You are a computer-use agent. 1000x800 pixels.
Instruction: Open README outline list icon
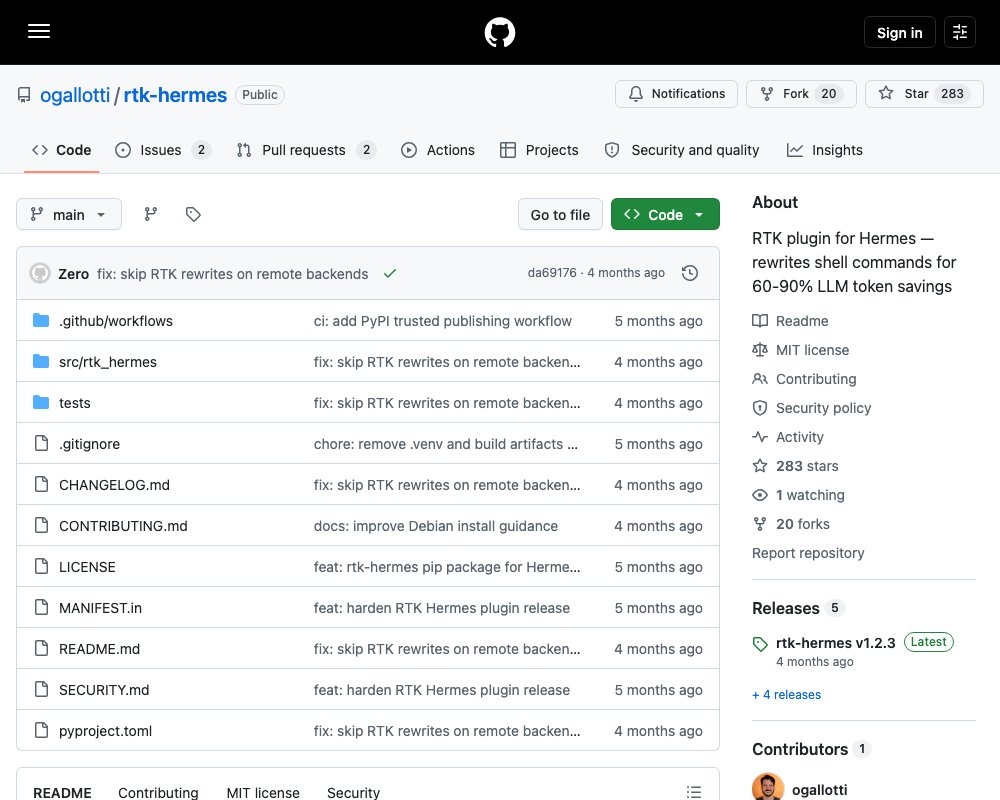[694, 792]
